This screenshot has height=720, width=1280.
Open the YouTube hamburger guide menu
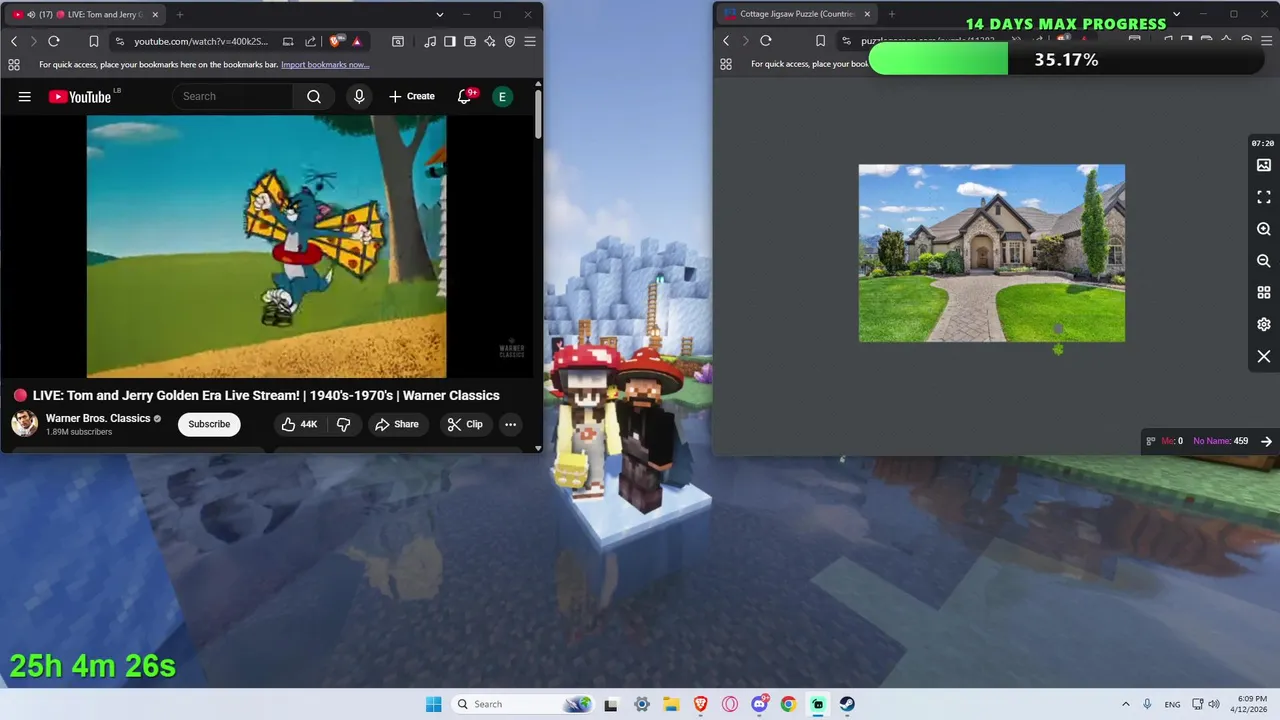[x=25, y=96]
